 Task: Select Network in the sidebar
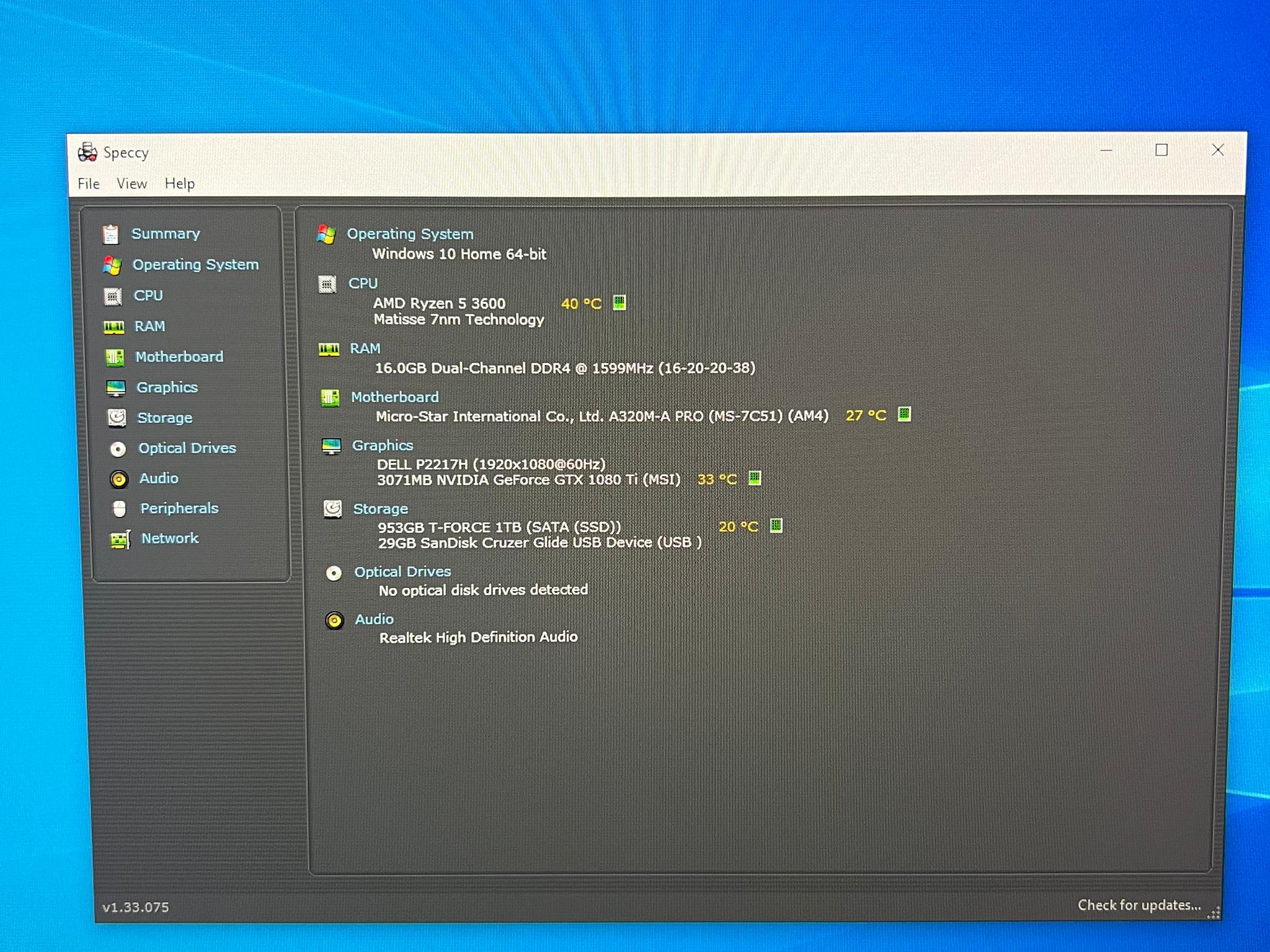170,539
